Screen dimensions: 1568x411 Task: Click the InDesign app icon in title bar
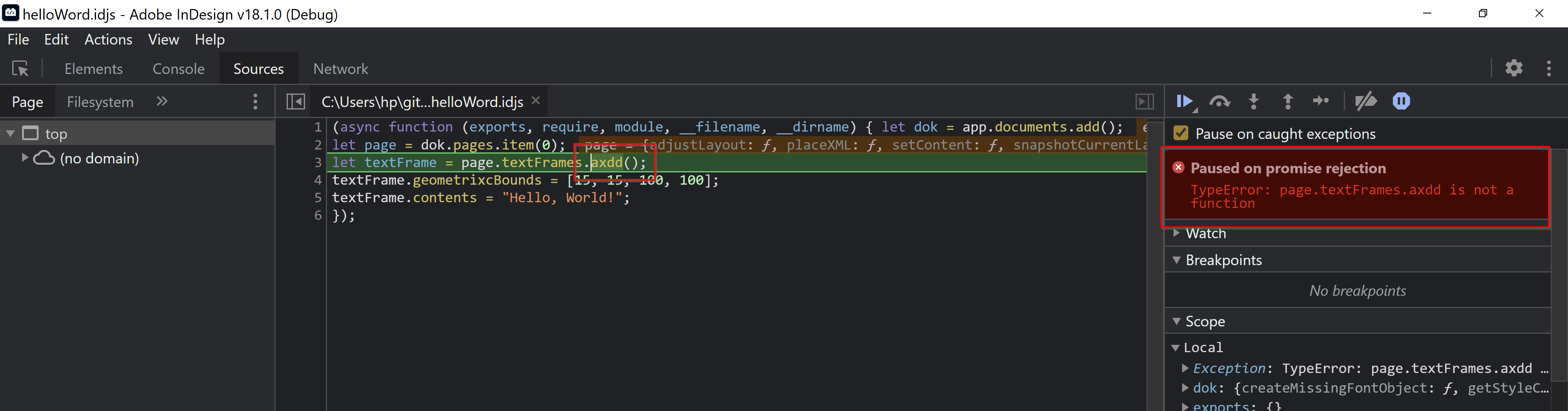coord(11,13)
